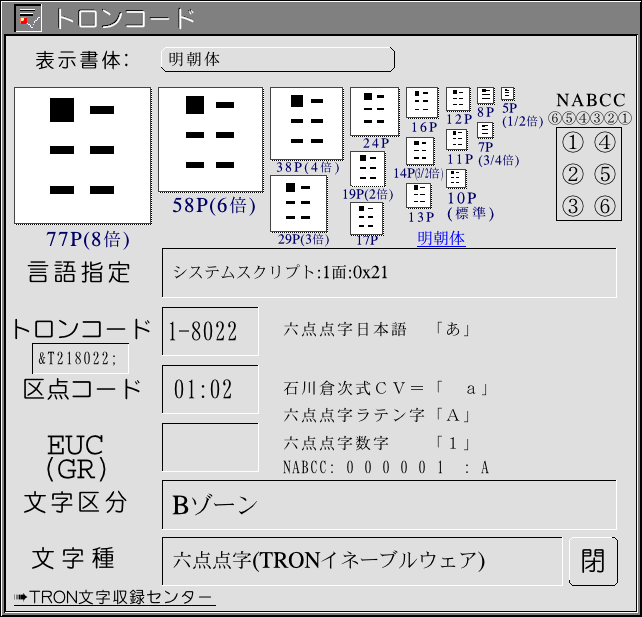Open the TRON文字収録センター link

click(114, 597)
